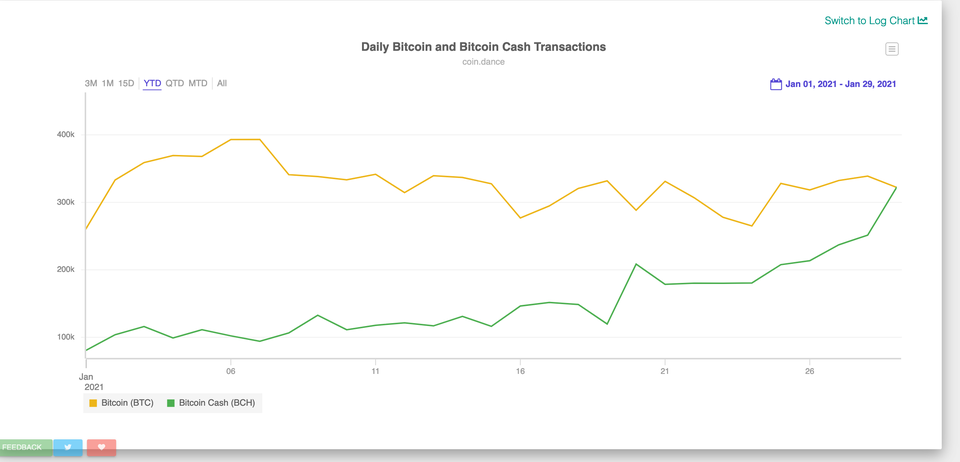Click Switch to Log Chart link

coord(869,20)
